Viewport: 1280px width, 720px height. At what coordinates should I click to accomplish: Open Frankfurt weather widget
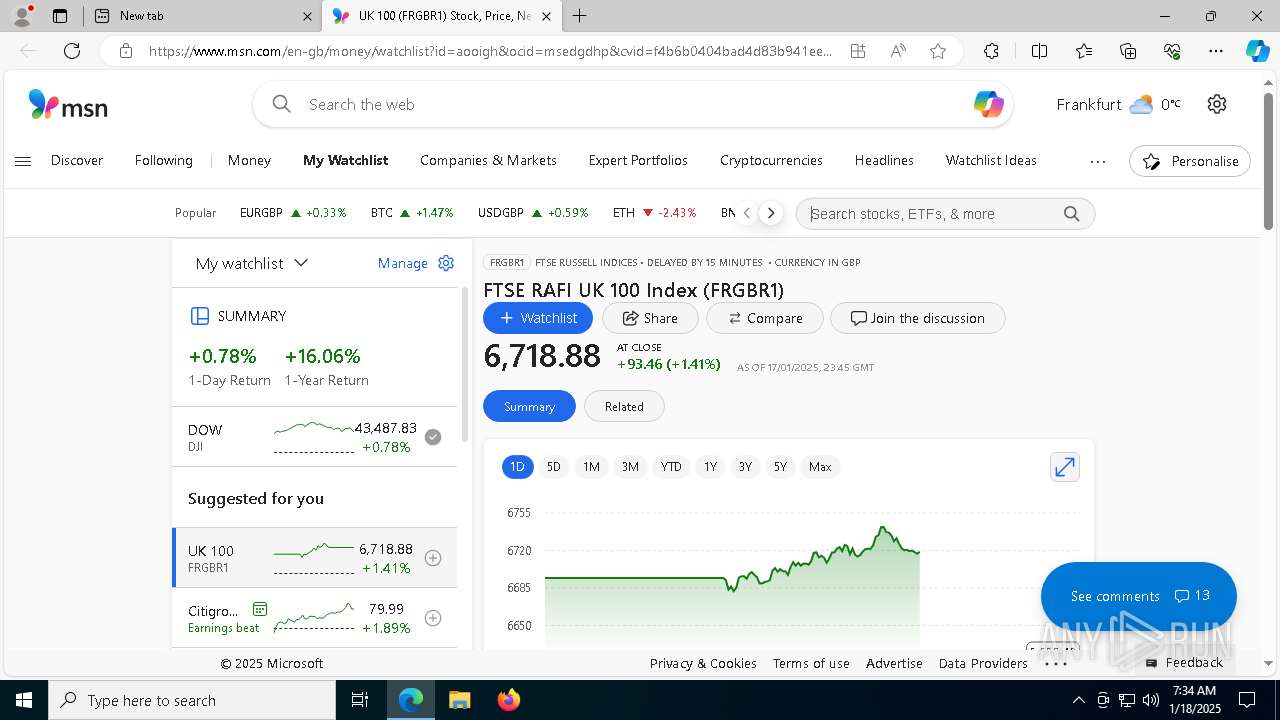point(1118,104)
